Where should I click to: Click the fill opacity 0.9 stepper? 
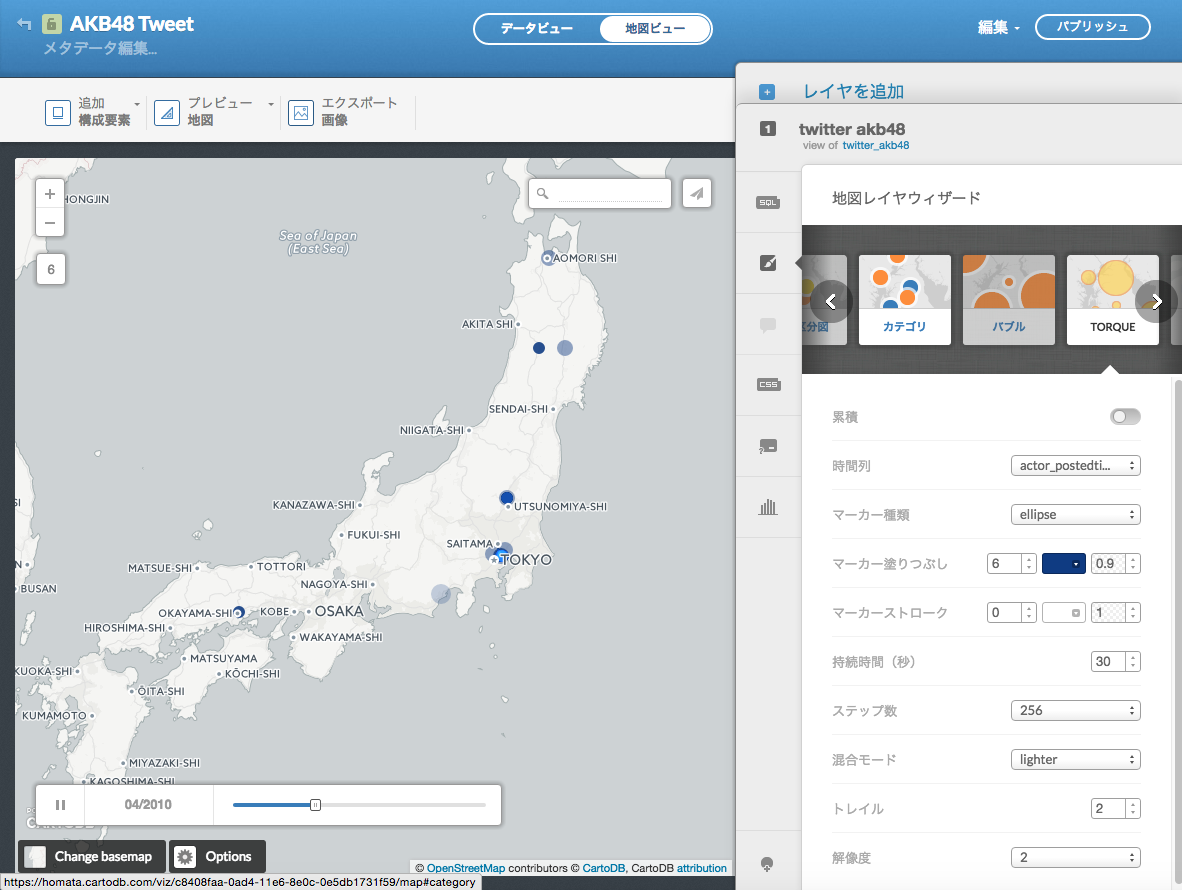pos(1115,564)
